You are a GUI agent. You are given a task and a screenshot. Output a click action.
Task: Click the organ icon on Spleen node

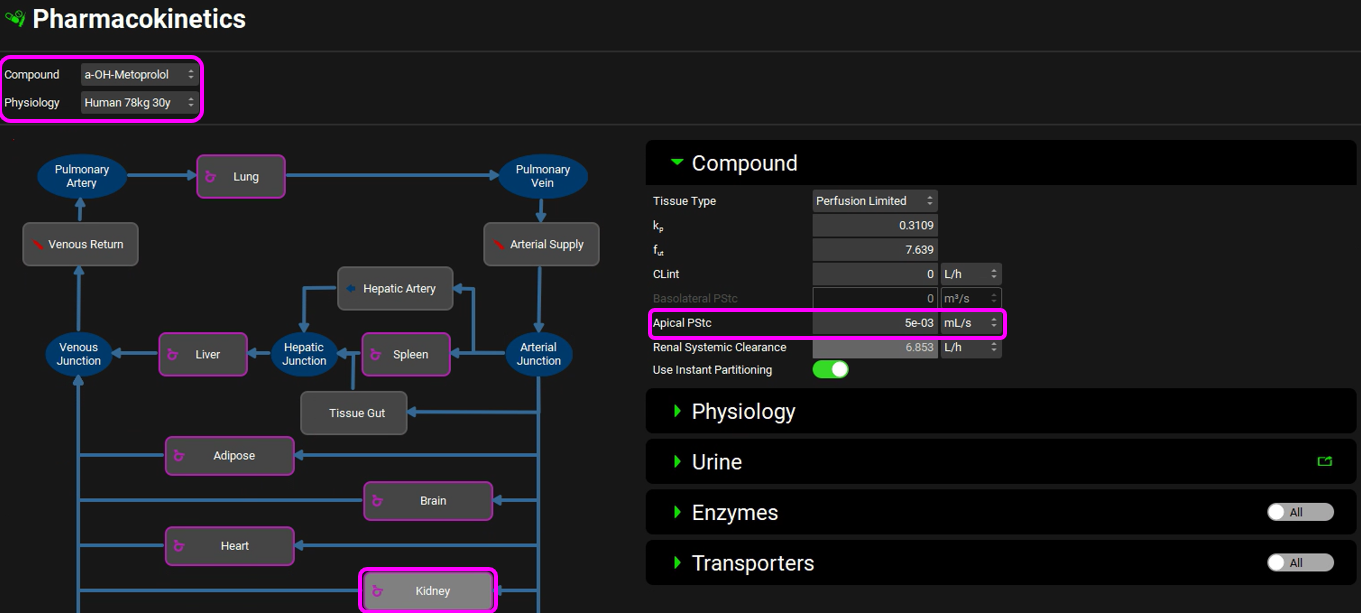click(376, 355)
